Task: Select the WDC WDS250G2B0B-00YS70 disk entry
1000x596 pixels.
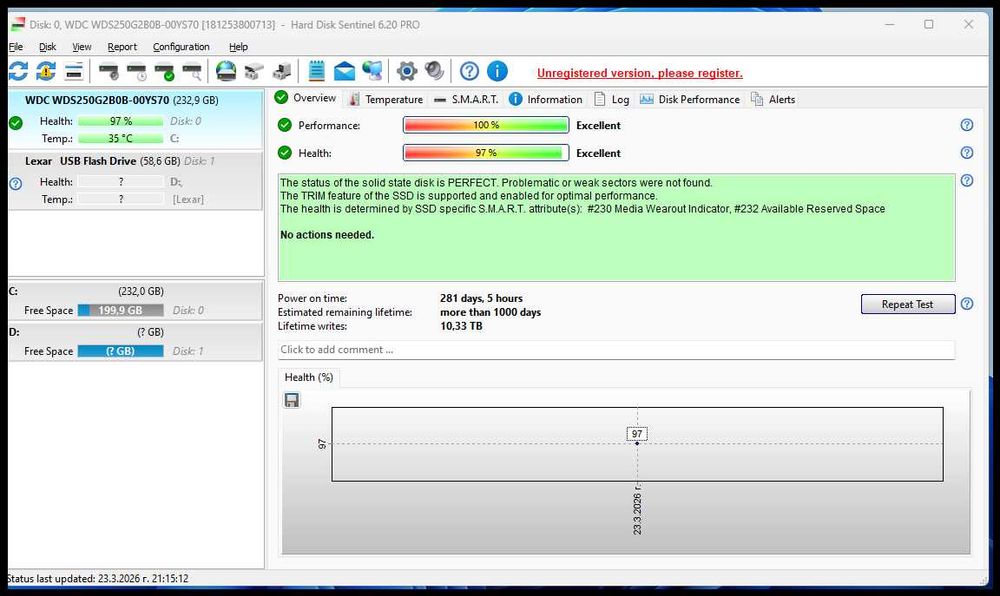Action: pos(135,119)
